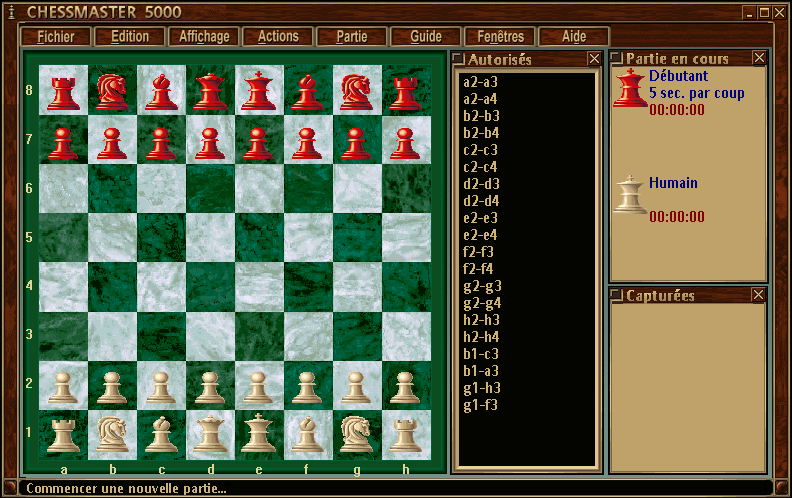This screenshot has height=498, width=792.
Task: Select move f2-f4 in Autorisés list
Action: click(x=478, y=269)
